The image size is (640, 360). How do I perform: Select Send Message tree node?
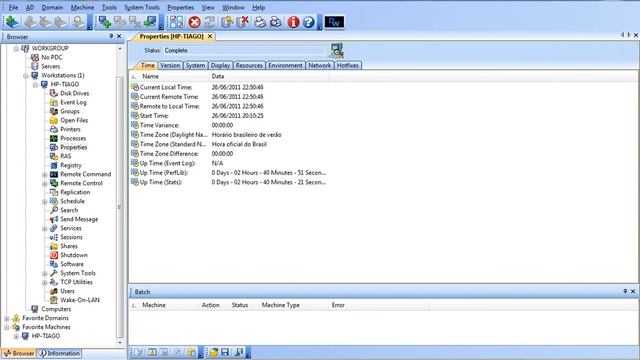point(79,219)
